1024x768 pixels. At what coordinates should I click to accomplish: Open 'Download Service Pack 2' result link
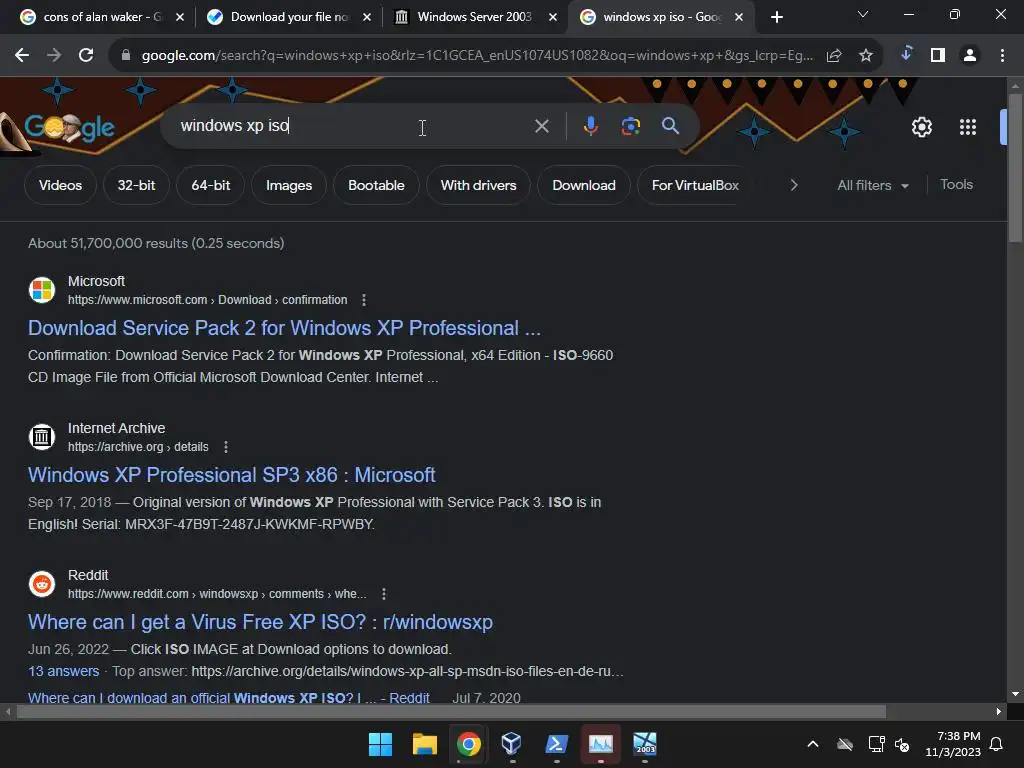pyautogui.click(x=284, y=328)
